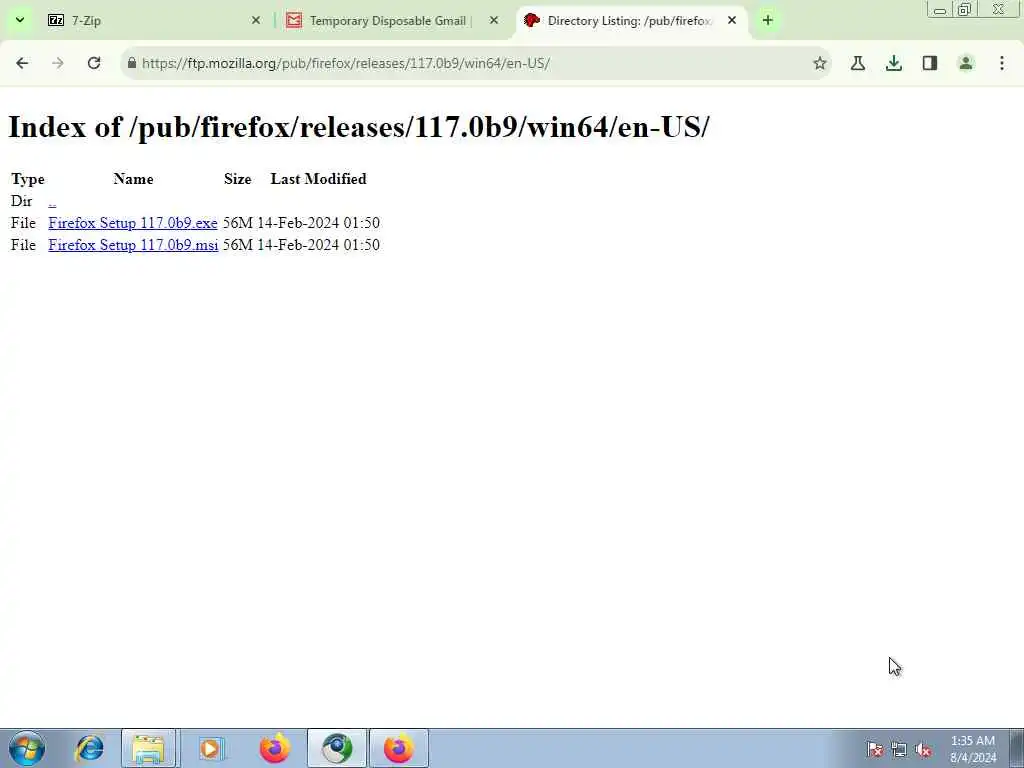Download Firefox Setup 117.0b9.msi

[133, 245]
